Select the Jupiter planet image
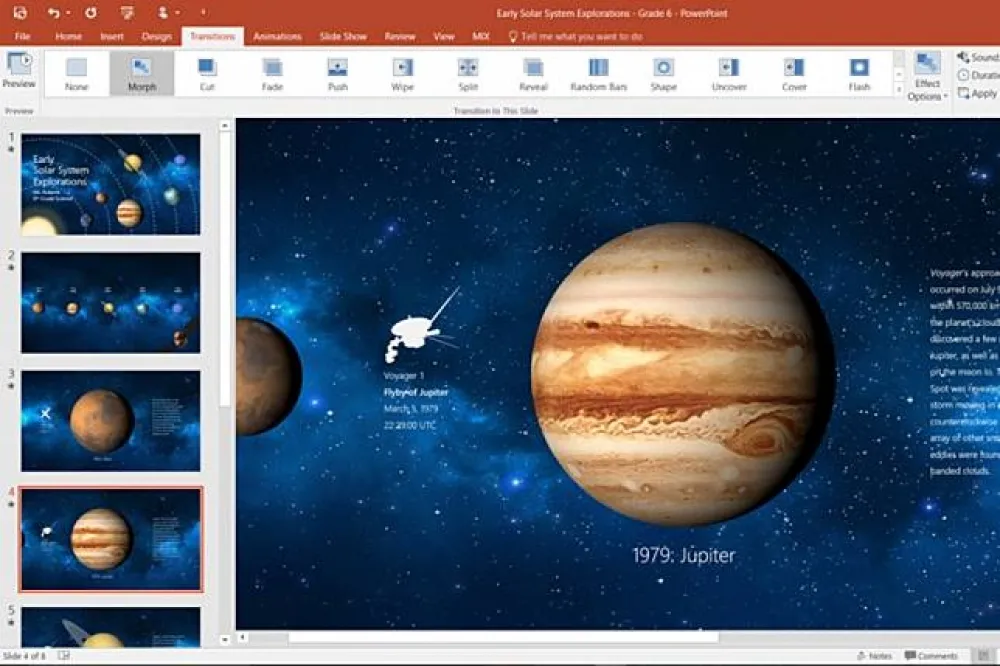 point(682,374)
